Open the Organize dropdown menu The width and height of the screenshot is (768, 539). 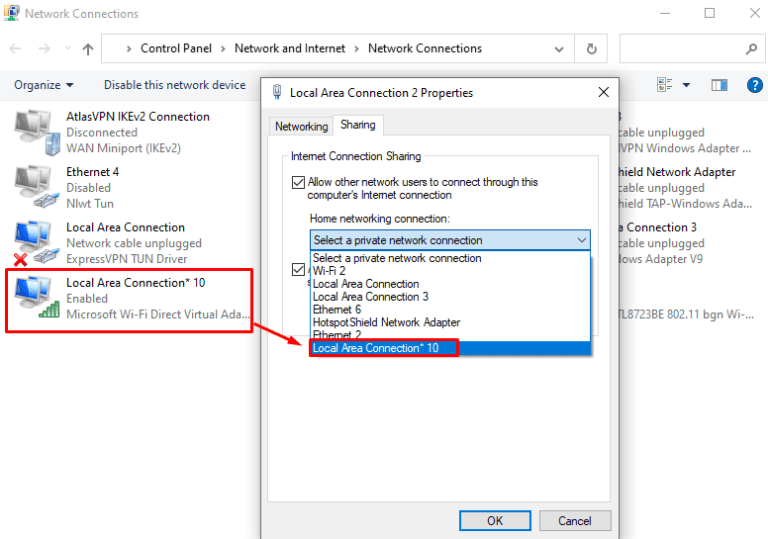click(x=44, y=86)
